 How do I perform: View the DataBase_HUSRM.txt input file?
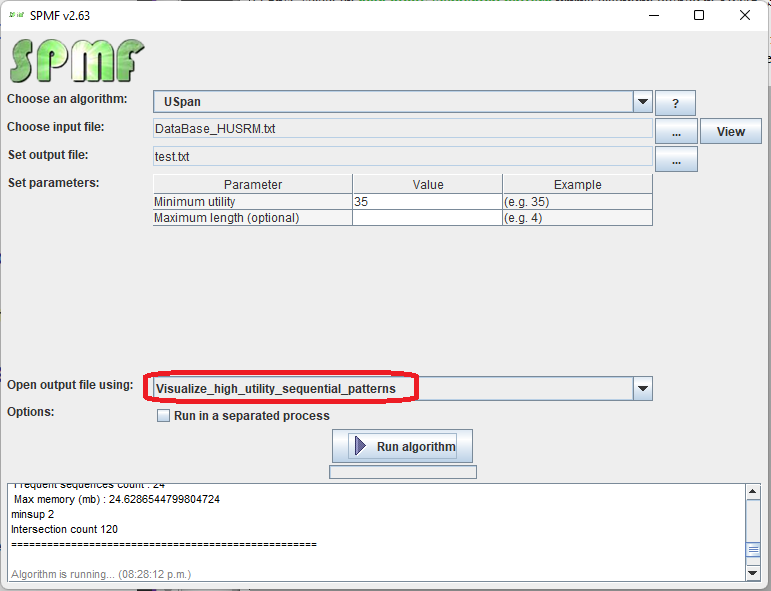730,131
